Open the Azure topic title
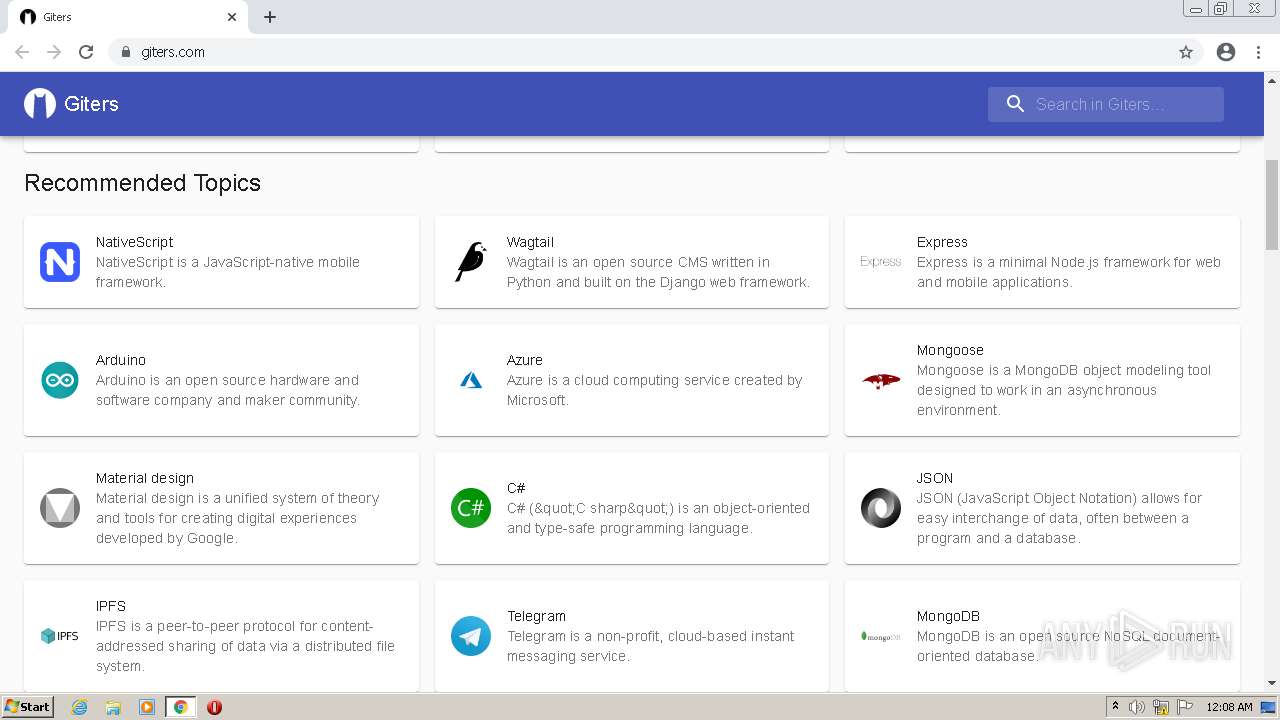This screenshot has height=720, width=1280. pyautogui.click(x=525, y=360)
